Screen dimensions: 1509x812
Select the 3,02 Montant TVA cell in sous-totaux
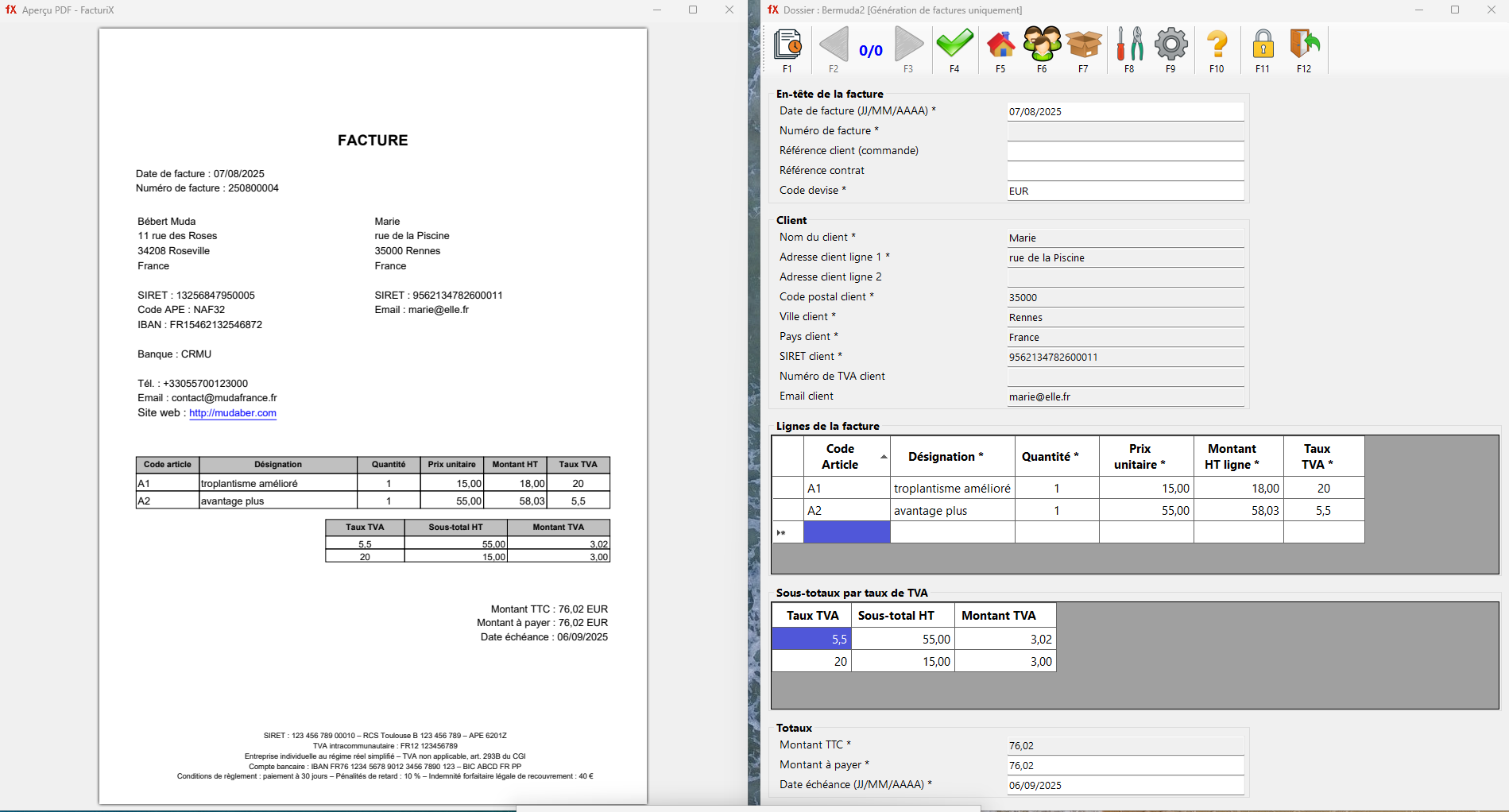tap(1005, 640)
